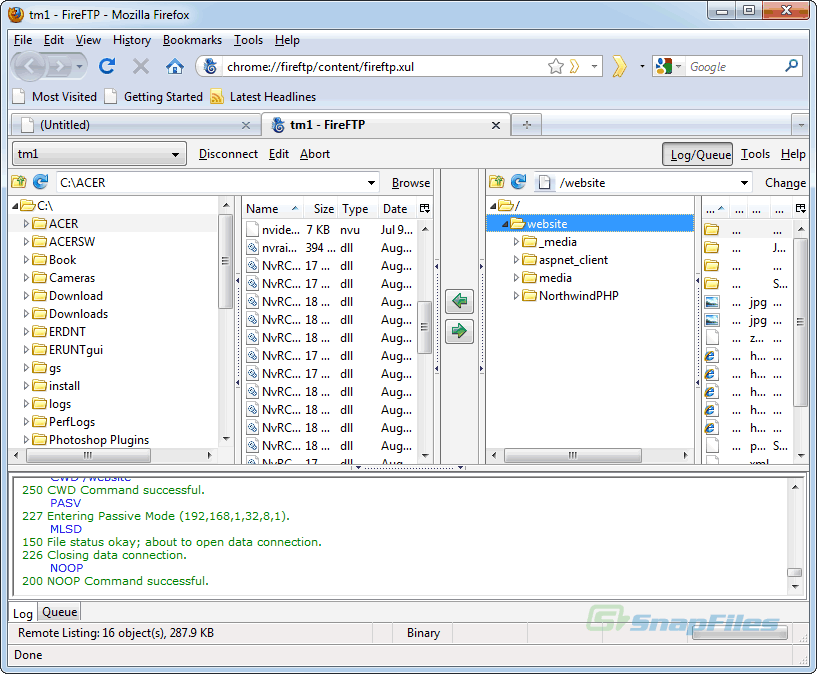Click the Browse button for local path
Screen dimensions: 817x674
[410, 183]
